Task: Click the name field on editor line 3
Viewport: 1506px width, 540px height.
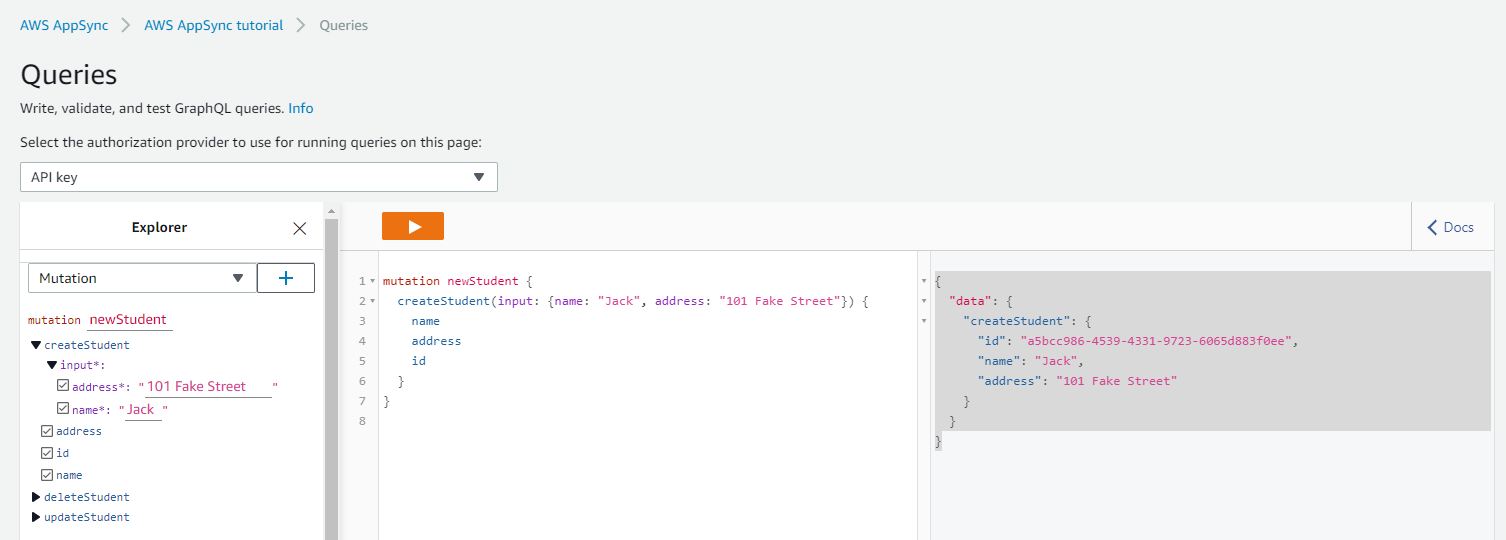Action: [425, 321]
